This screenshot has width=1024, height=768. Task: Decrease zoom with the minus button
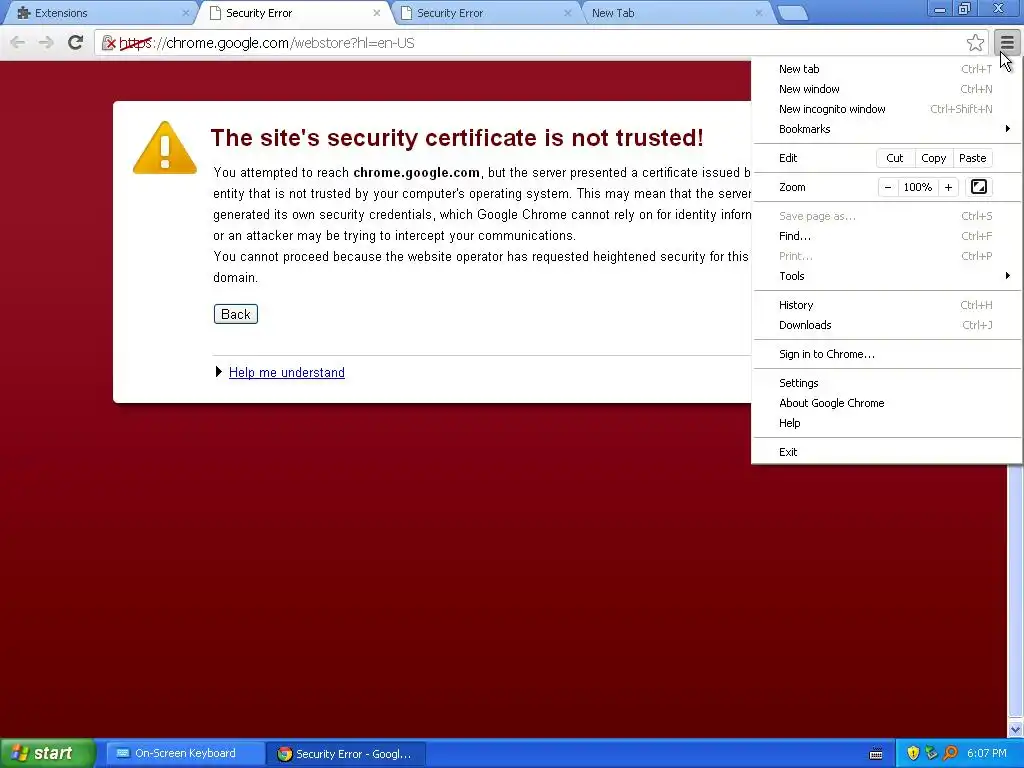888,187
